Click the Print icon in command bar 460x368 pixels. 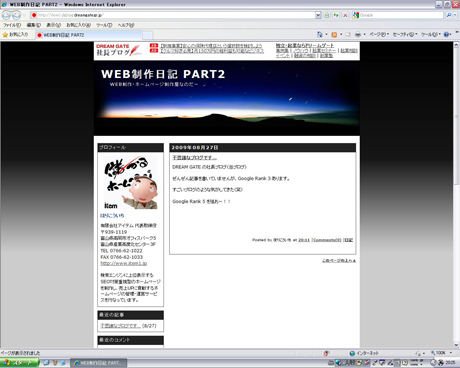click(358, 34)
